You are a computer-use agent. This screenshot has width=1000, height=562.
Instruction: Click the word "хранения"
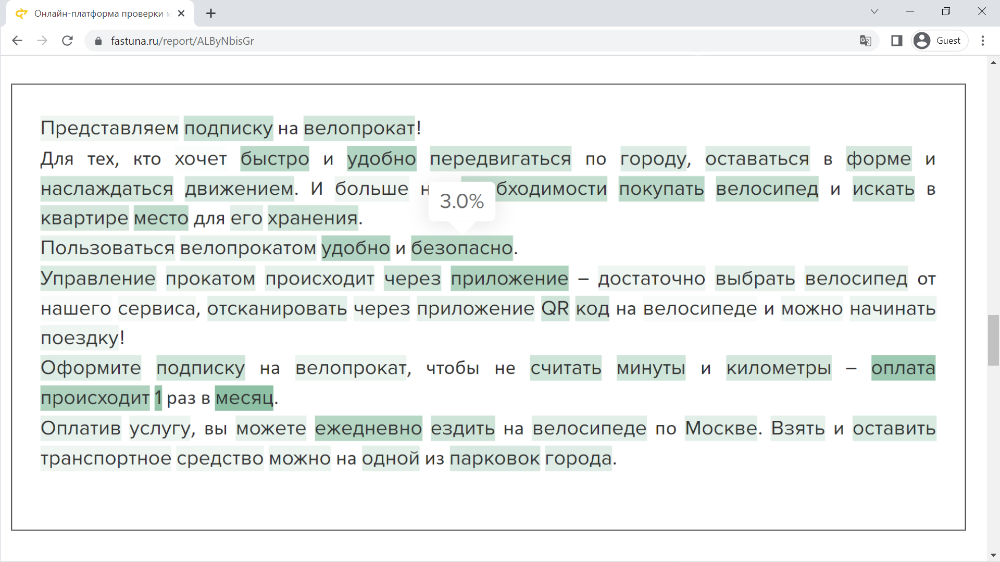(312, 218)
